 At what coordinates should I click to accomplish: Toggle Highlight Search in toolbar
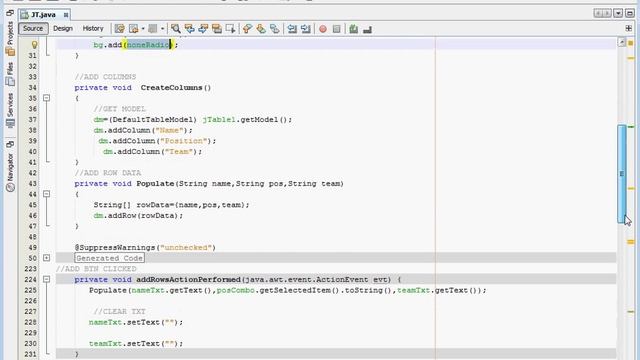(217, 29)
